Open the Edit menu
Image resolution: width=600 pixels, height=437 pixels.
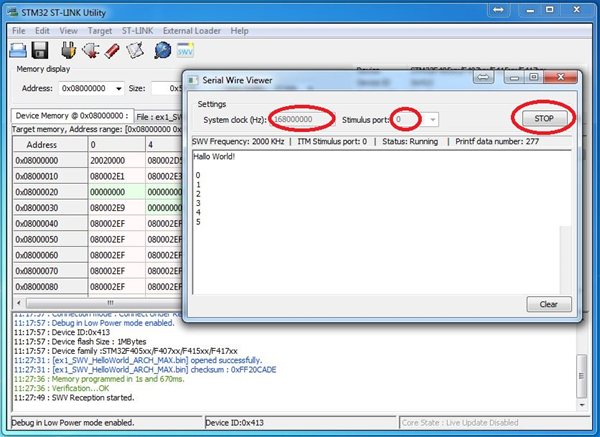click(42, 31)
